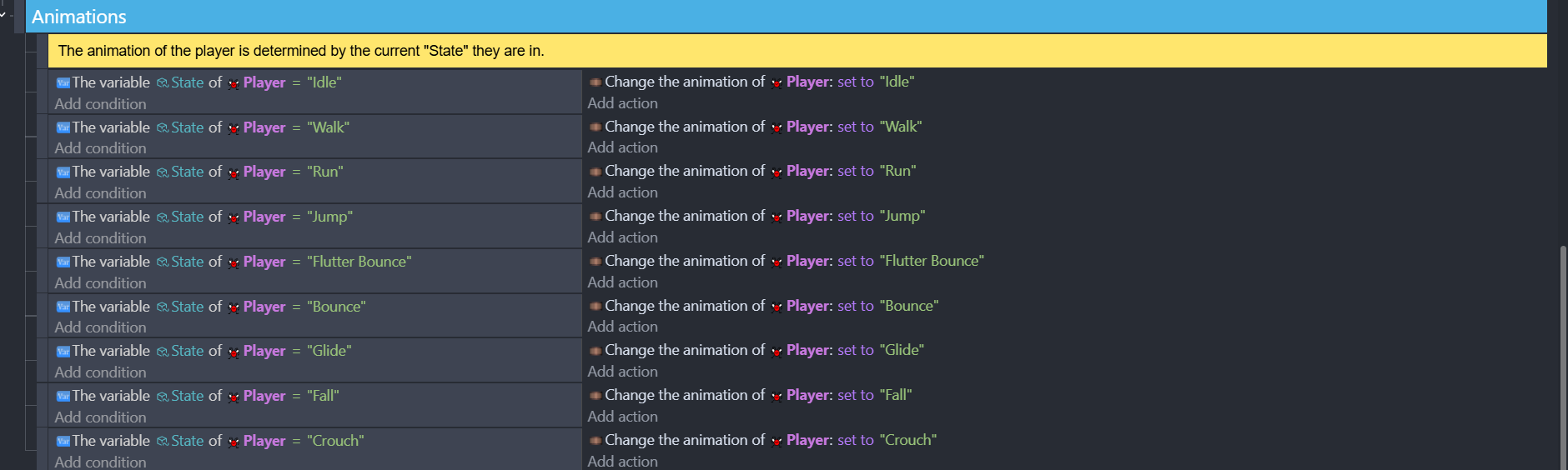Click the animation action icon for "Jump"
This screenshot has height=470, width=1568.
[596, 217]
